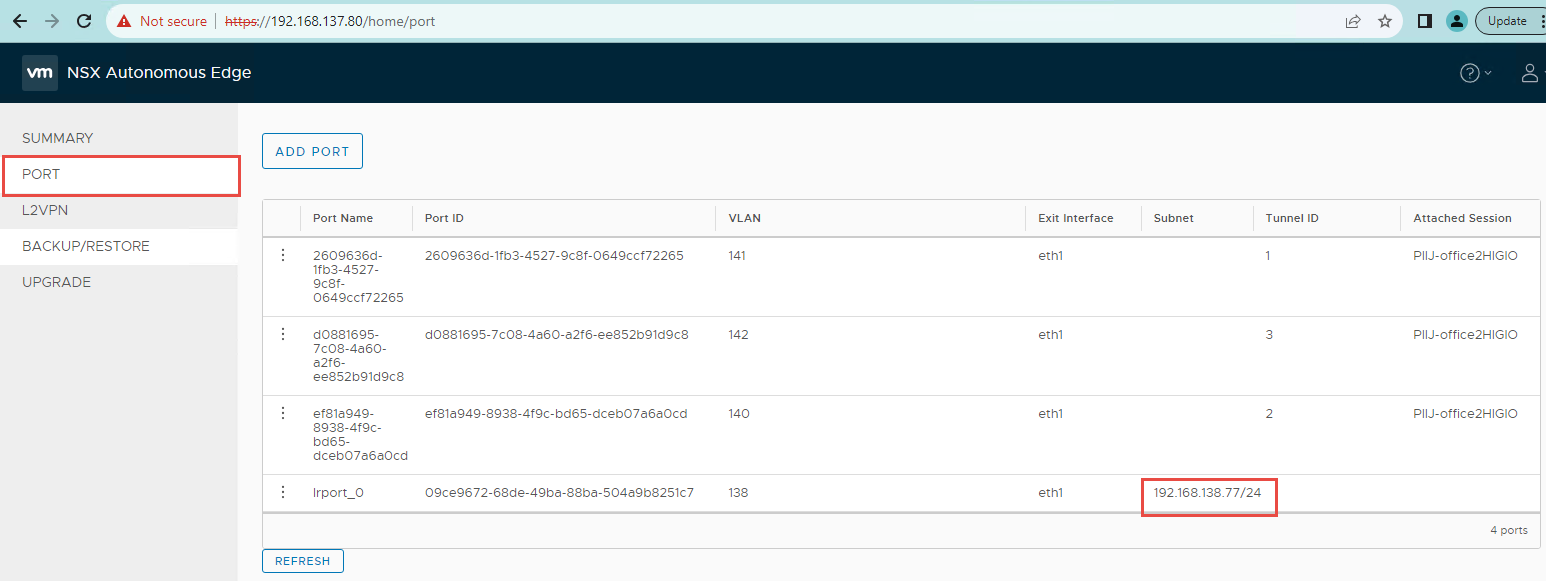Viewport: 1546px width, 581px height.
Task: Click the VMware vm logo
Action: 40,73
